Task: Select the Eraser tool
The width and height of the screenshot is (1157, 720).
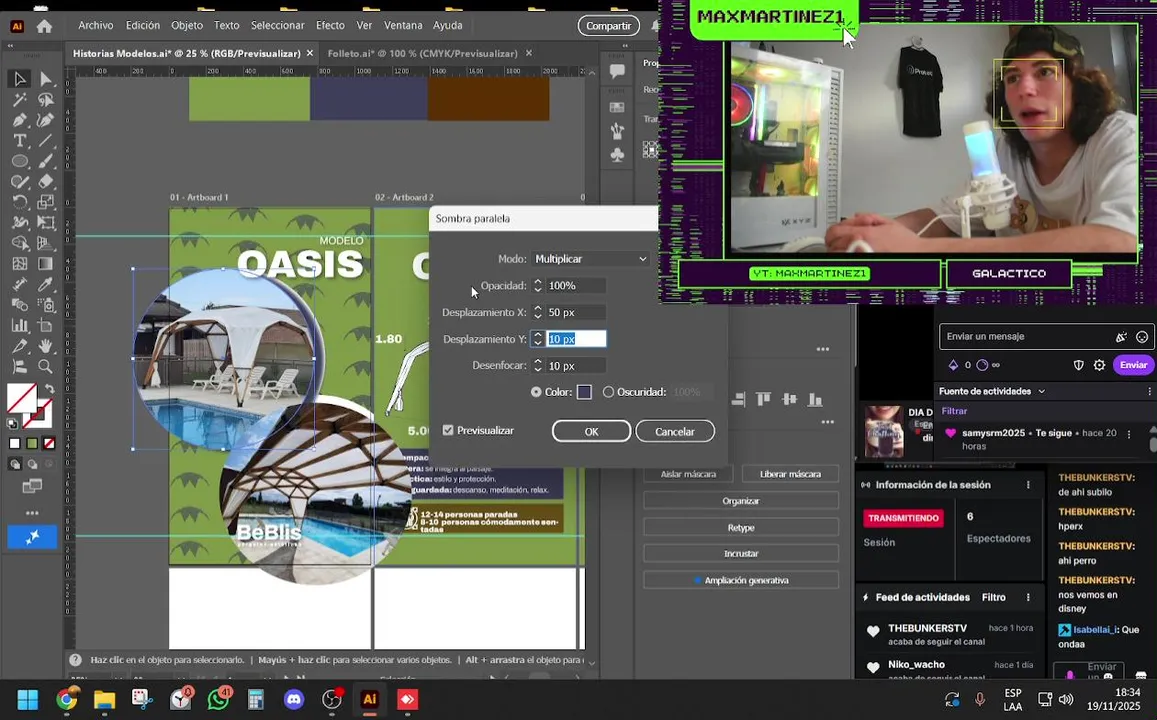Action: [x=46, y=181]
